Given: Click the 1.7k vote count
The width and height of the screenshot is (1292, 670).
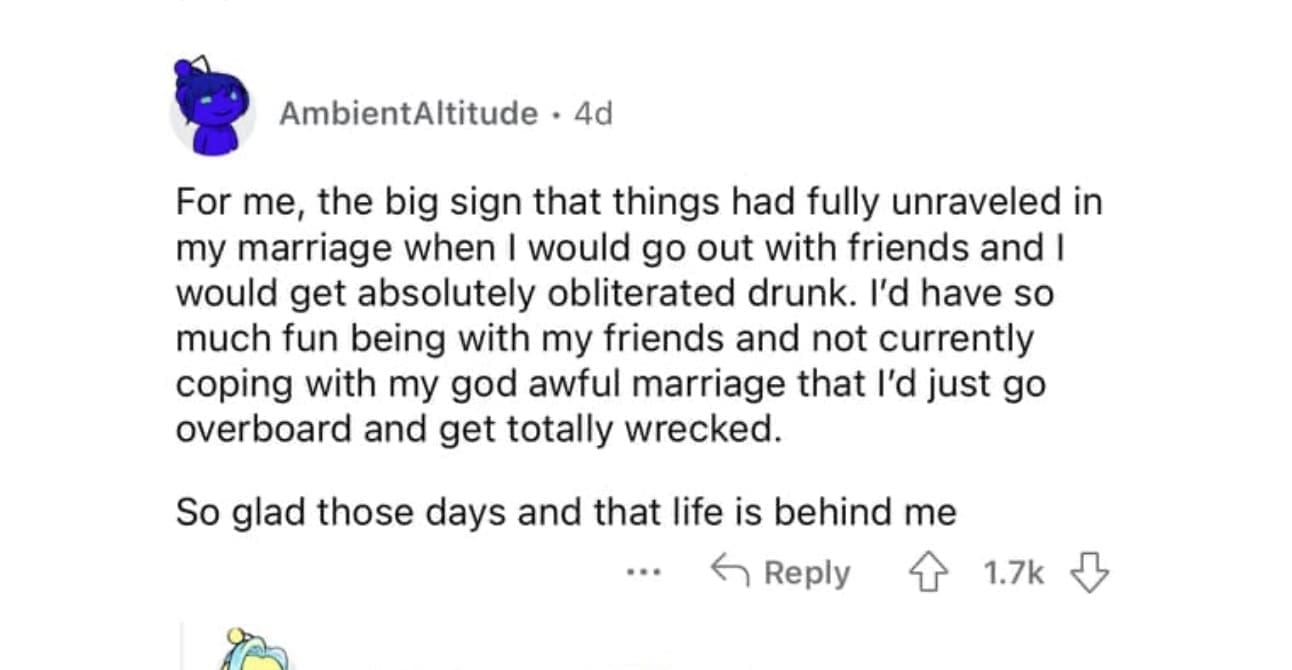Looking at the screenshot, I should pos(1013,573).
